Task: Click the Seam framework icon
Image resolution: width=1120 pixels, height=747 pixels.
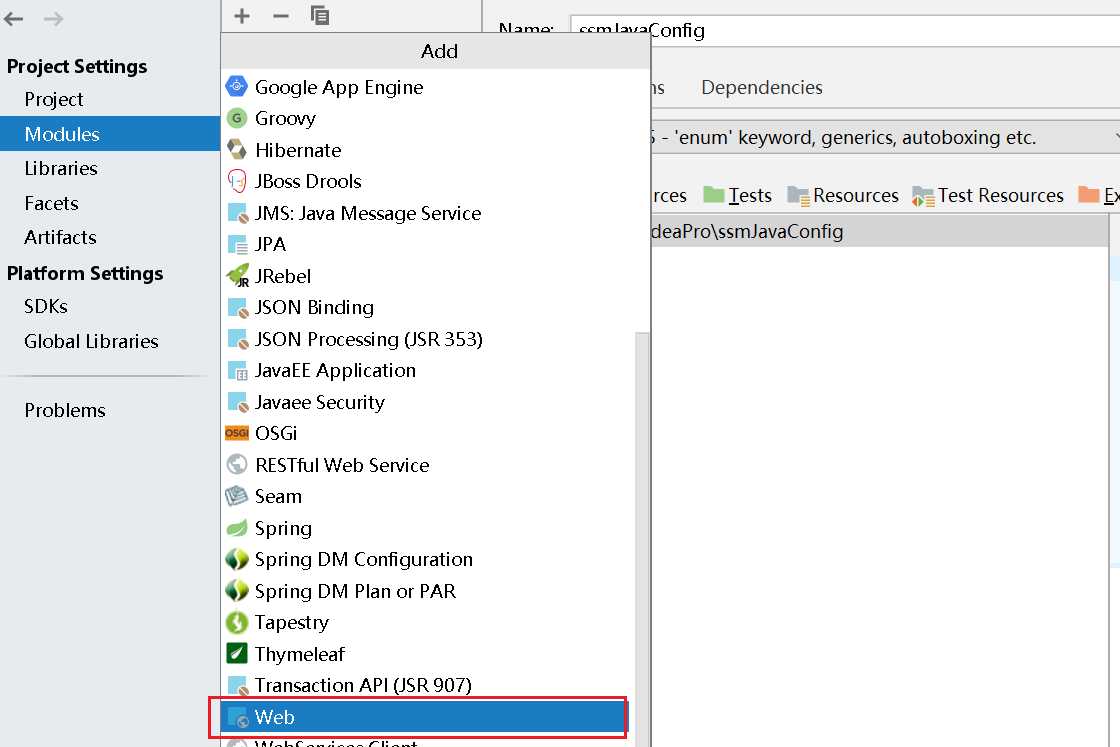Action: tap(236, 496)
